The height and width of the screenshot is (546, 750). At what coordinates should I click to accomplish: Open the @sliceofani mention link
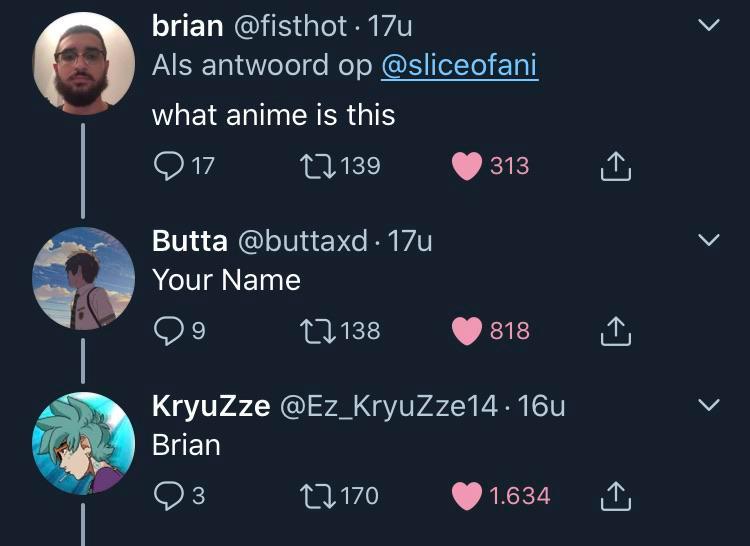click(x=459, y=66)
